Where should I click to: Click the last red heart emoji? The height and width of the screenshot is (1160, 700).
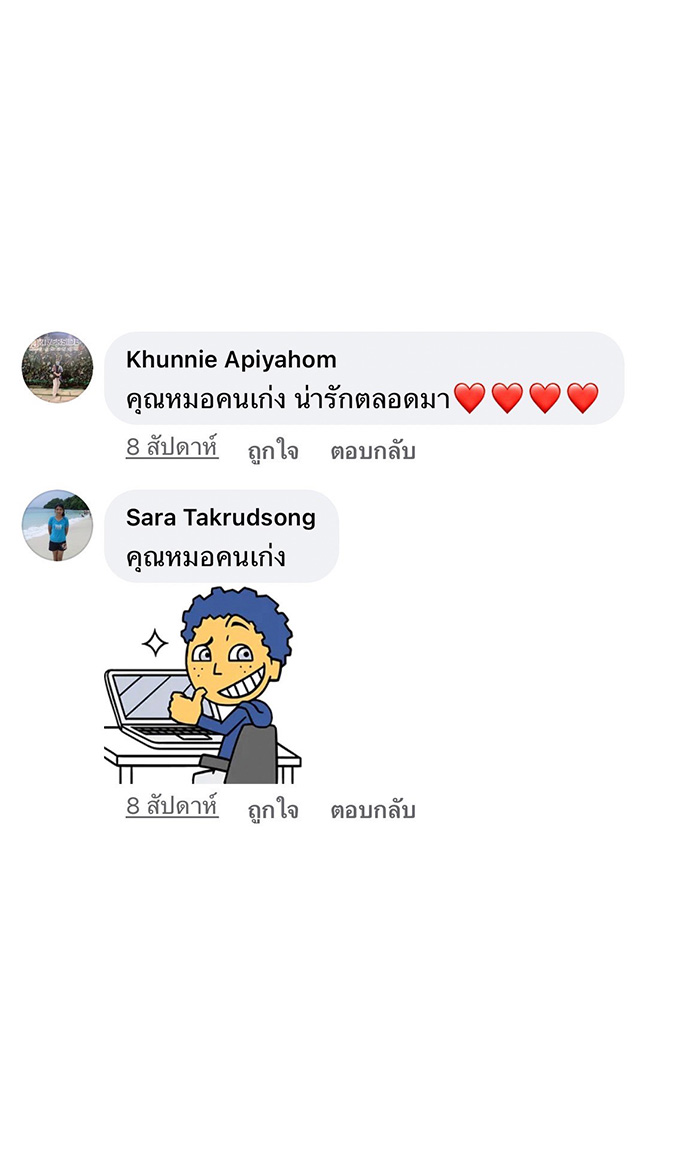point(582,398)
